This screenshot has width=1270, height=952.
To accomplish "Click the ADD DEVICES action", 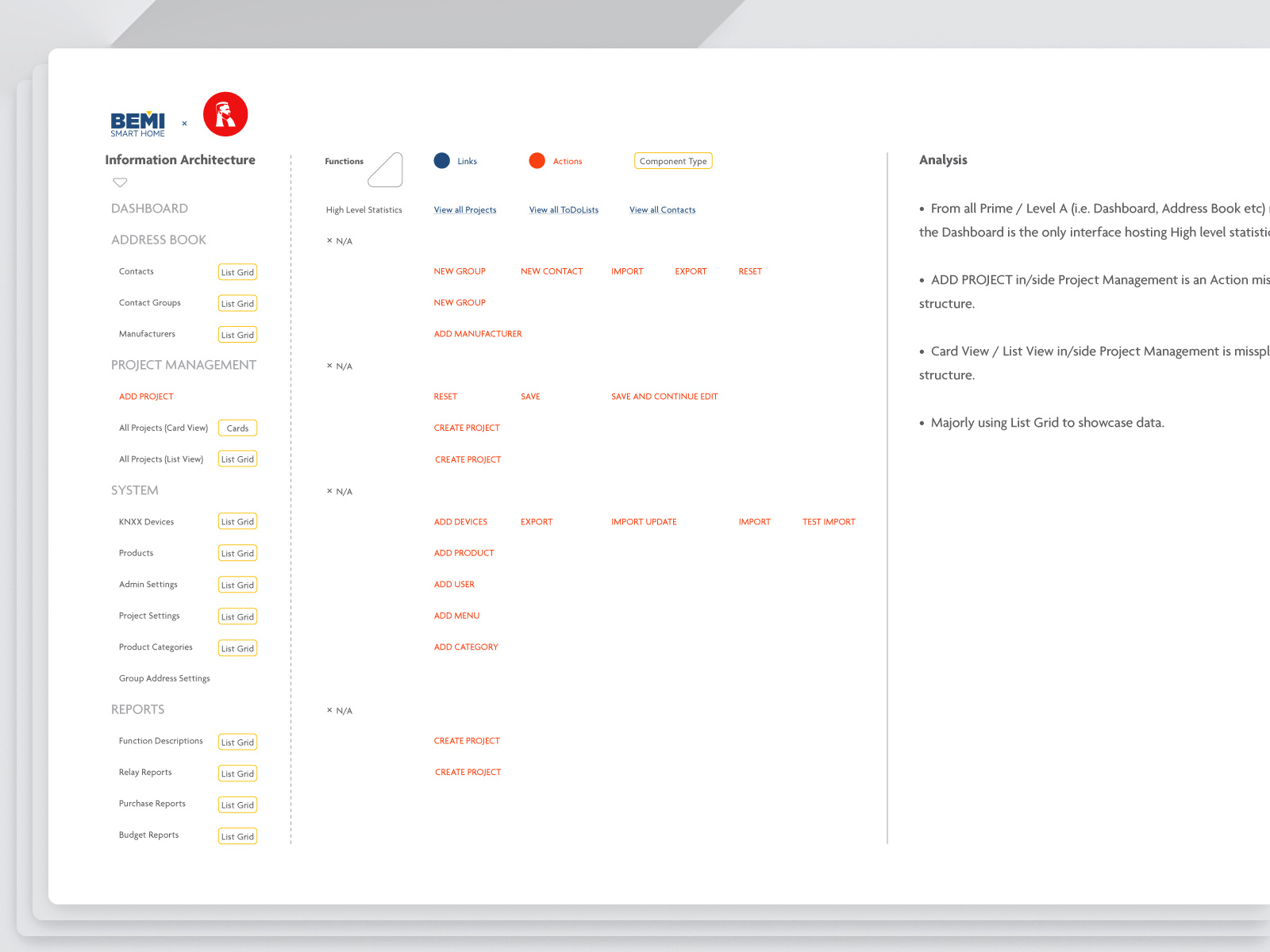I will [460, 522].
